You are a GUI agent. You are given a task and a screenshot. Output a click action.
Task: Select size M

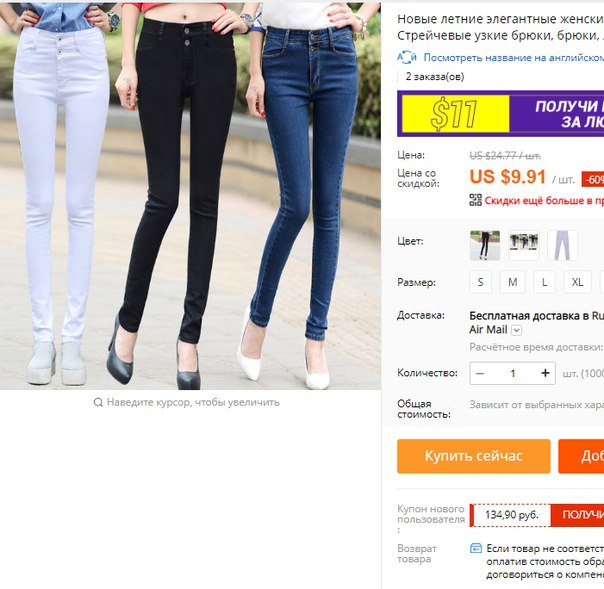point(513,282)
